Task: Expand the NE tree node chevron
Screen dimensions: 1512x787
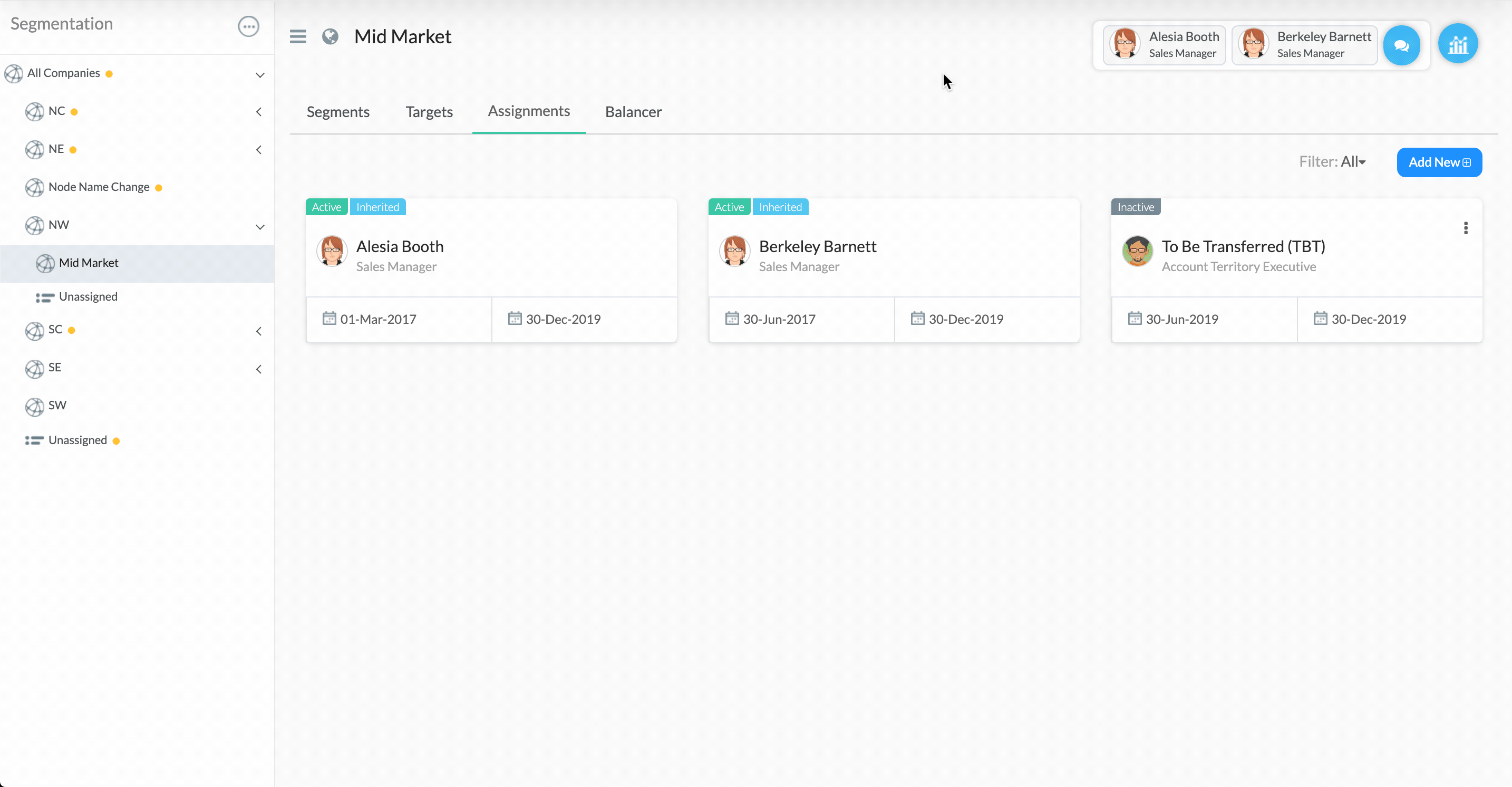Action: pos(259,150)
